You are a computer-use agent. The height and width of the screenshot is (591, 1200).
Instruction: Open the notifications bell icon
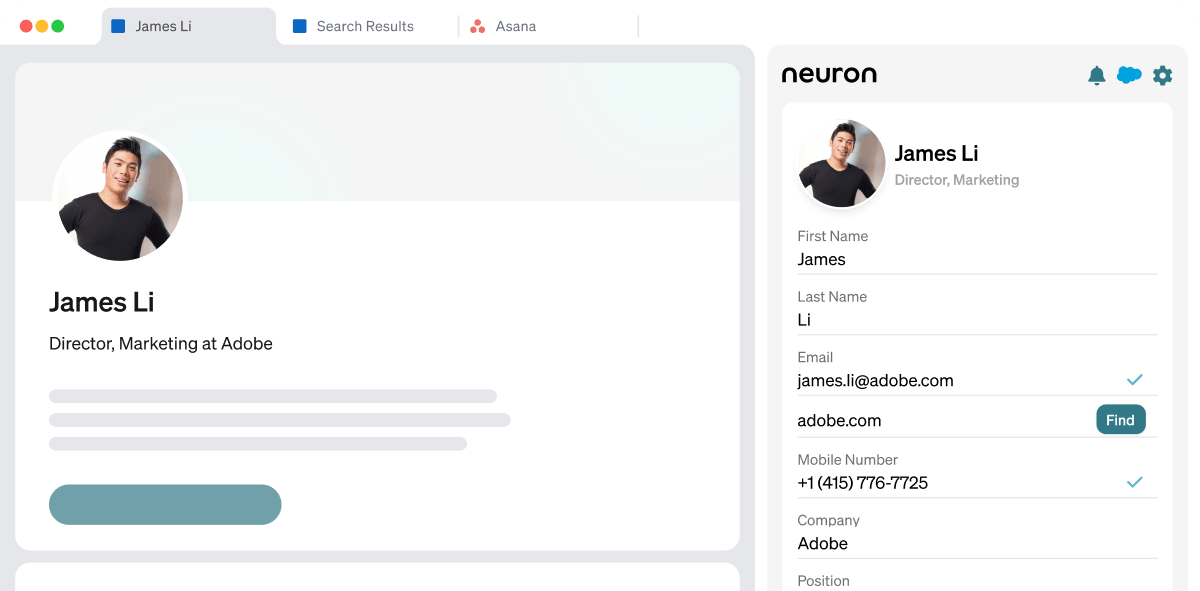1097,75
